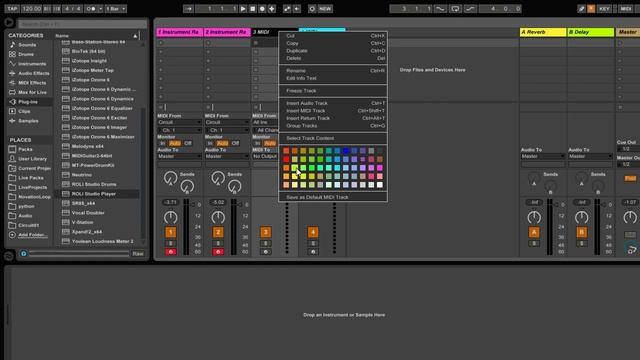Click the browser search field
640x360 pixels.
pos(82,24)
